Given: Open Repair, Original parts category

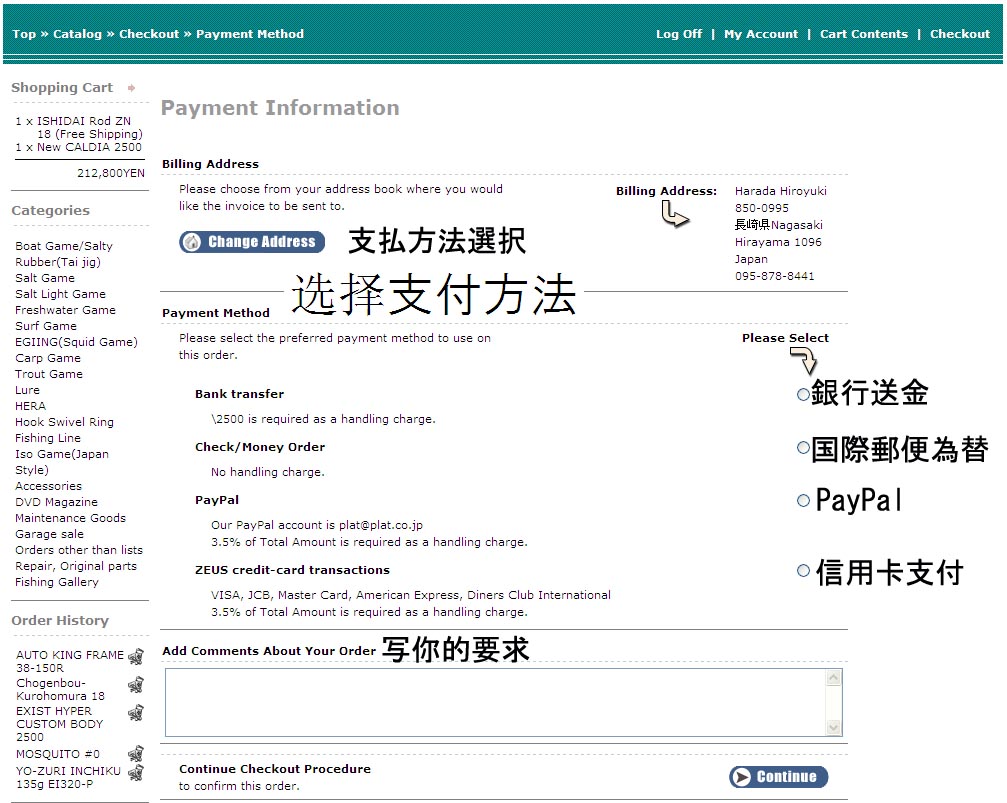Looking at the screenshot, I should (x=76, y=567).
